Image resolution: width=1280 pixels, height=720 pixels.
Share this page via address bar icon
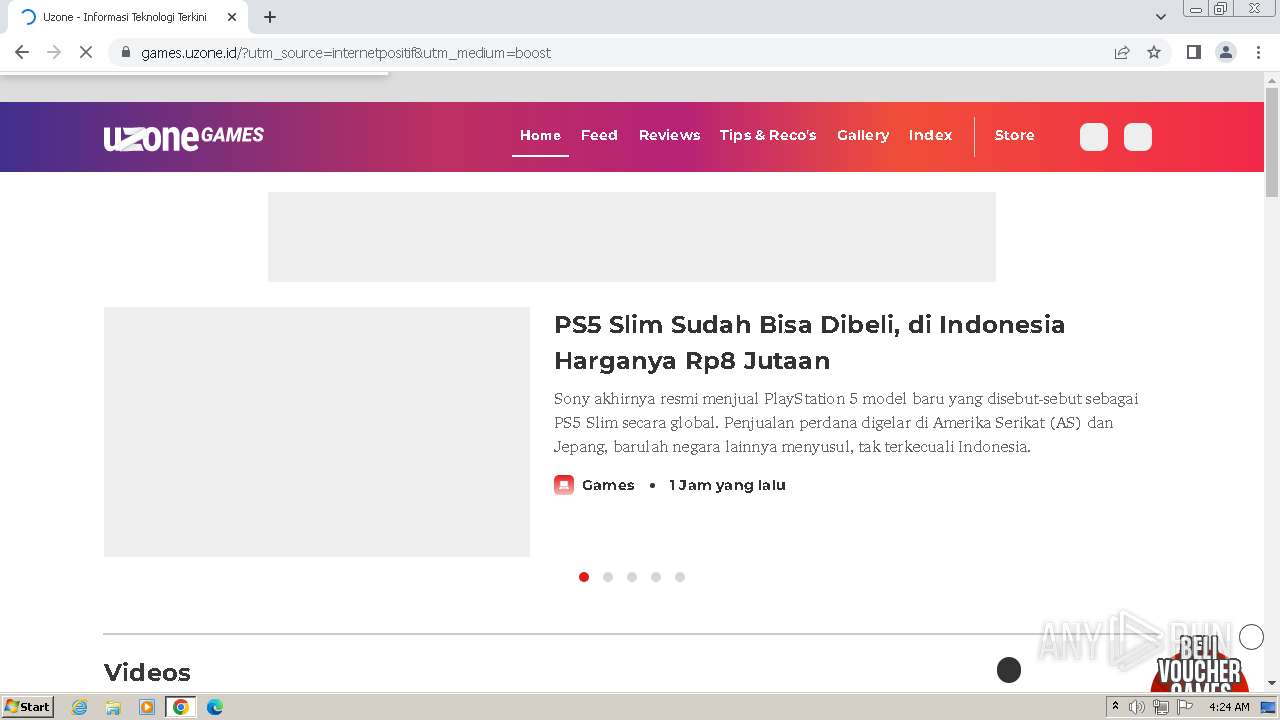point(1122,53)
